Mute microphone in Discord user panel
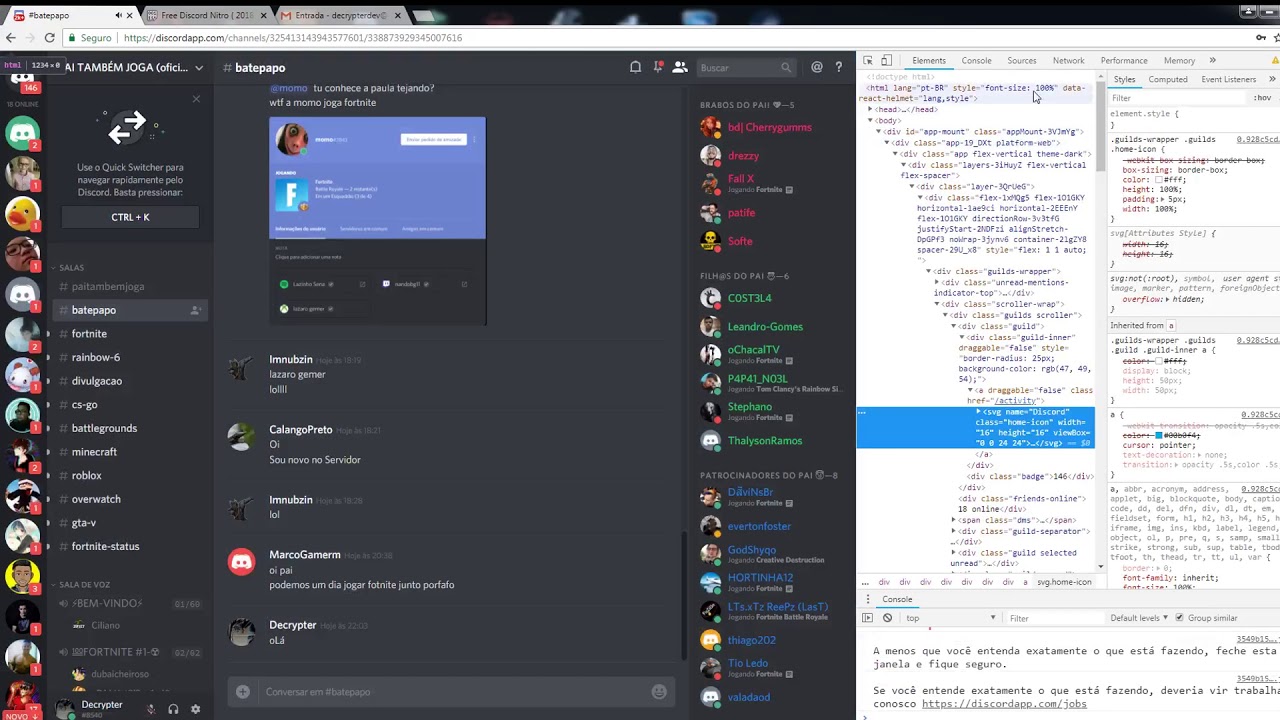The width and height of the screenshot is (1280, 720). tap(151, 709)
